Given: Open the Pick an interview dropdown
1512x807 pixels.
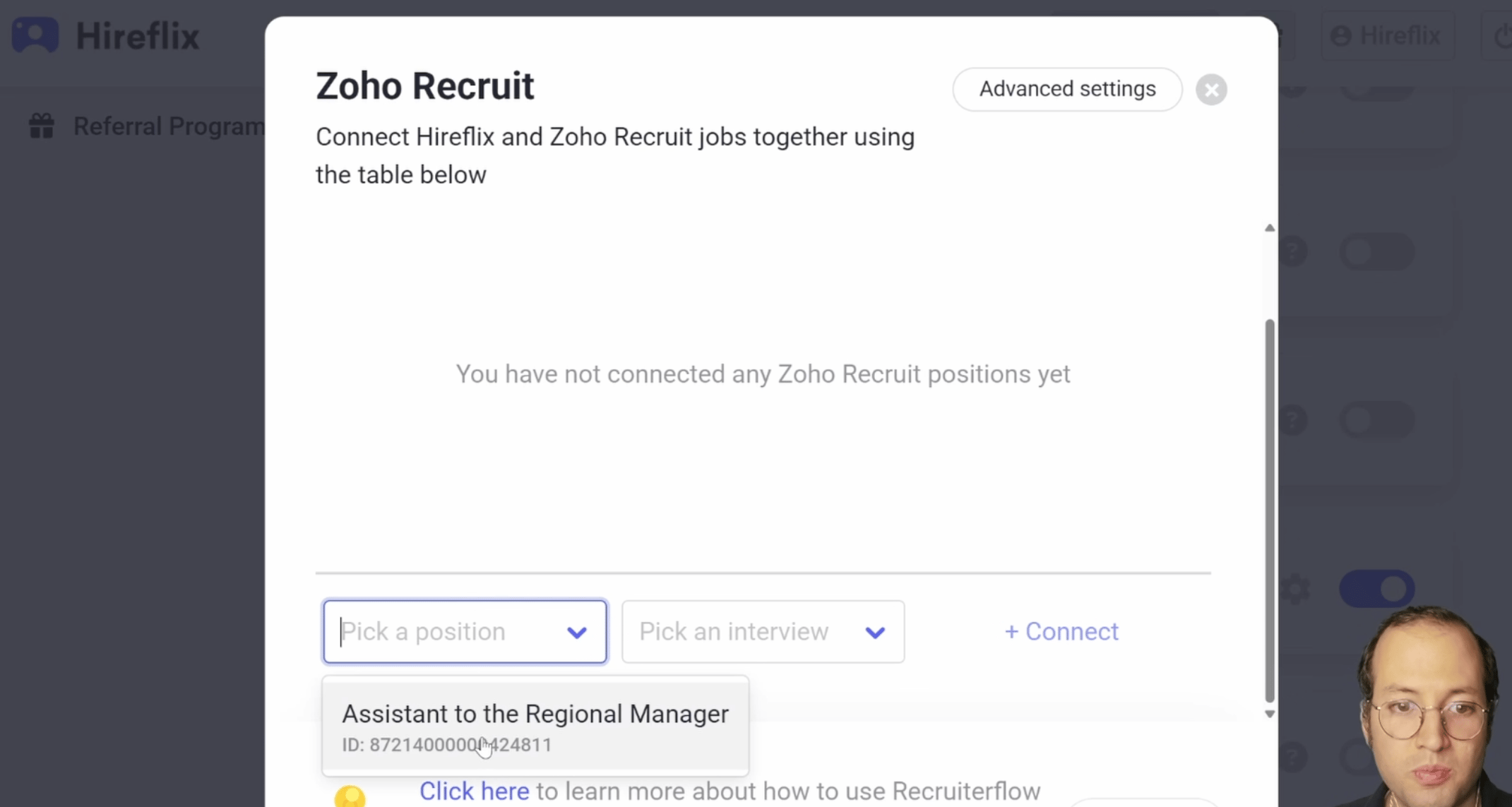Looking at the screenshot, I should (x=763, y=631).
